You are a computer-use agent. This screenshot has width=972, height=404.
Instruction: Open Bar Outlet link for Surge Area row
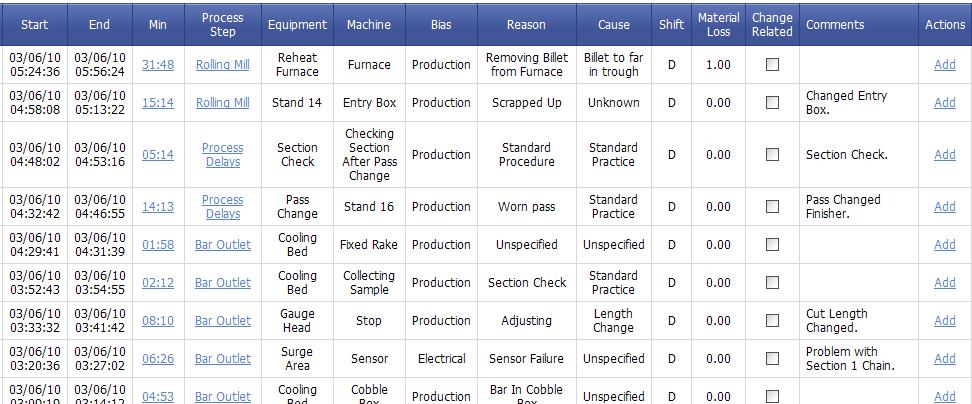(223, 358)
